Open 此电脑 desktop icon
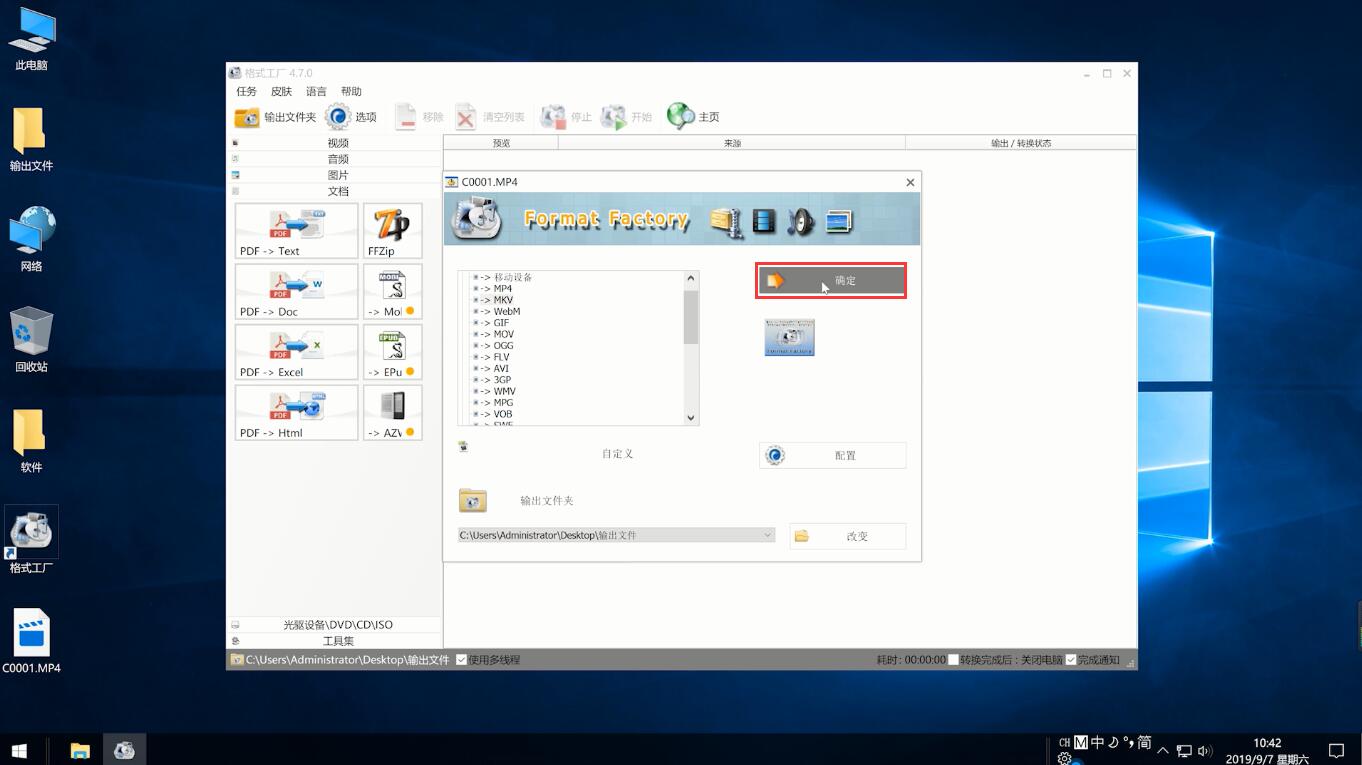This screenshot has height=765, width=1362. tap(31, 40)
